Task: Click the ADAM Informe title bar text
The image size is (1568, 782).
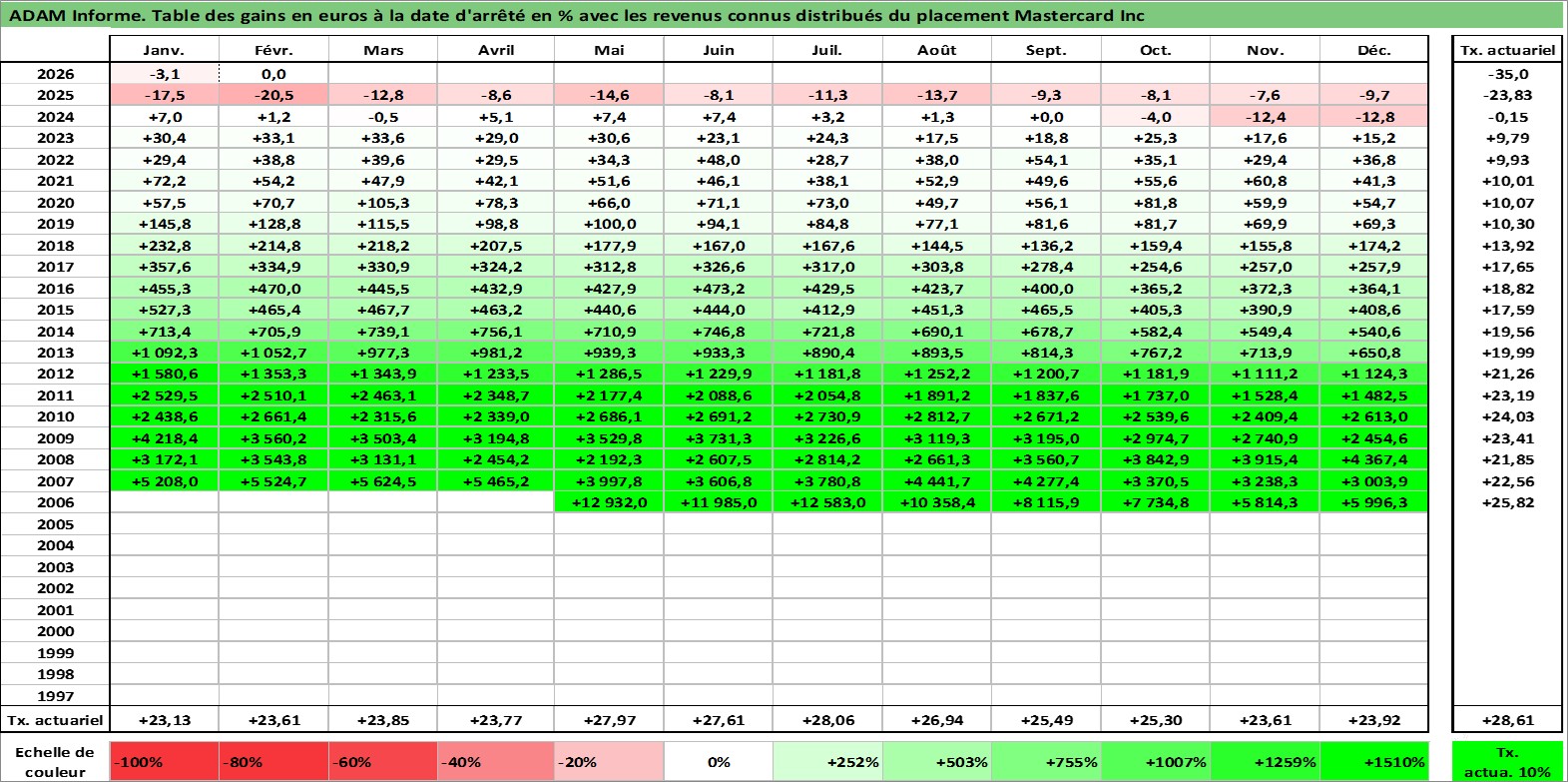Action: pos(577,15)
